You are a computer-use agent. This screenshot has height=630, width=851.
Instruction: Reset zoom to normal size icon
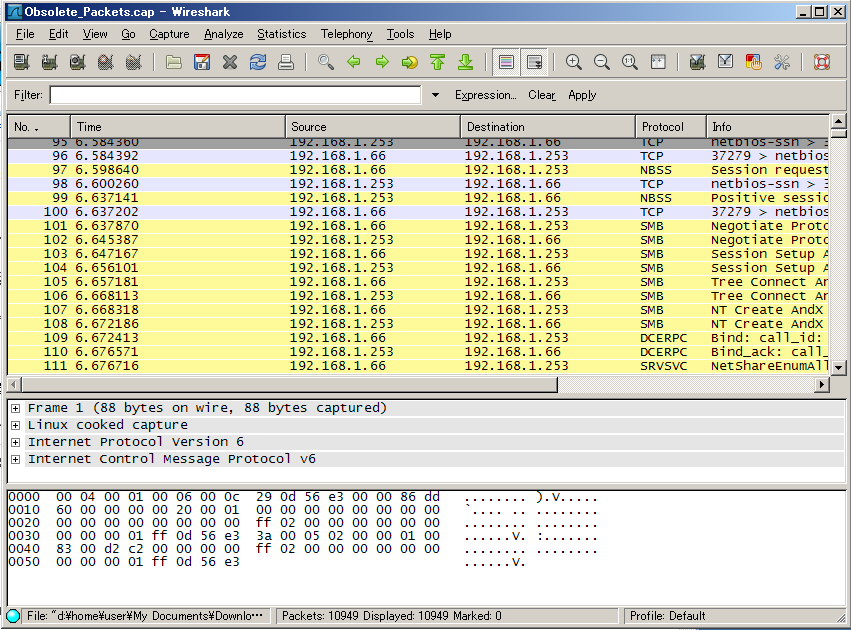coord(630,62)
